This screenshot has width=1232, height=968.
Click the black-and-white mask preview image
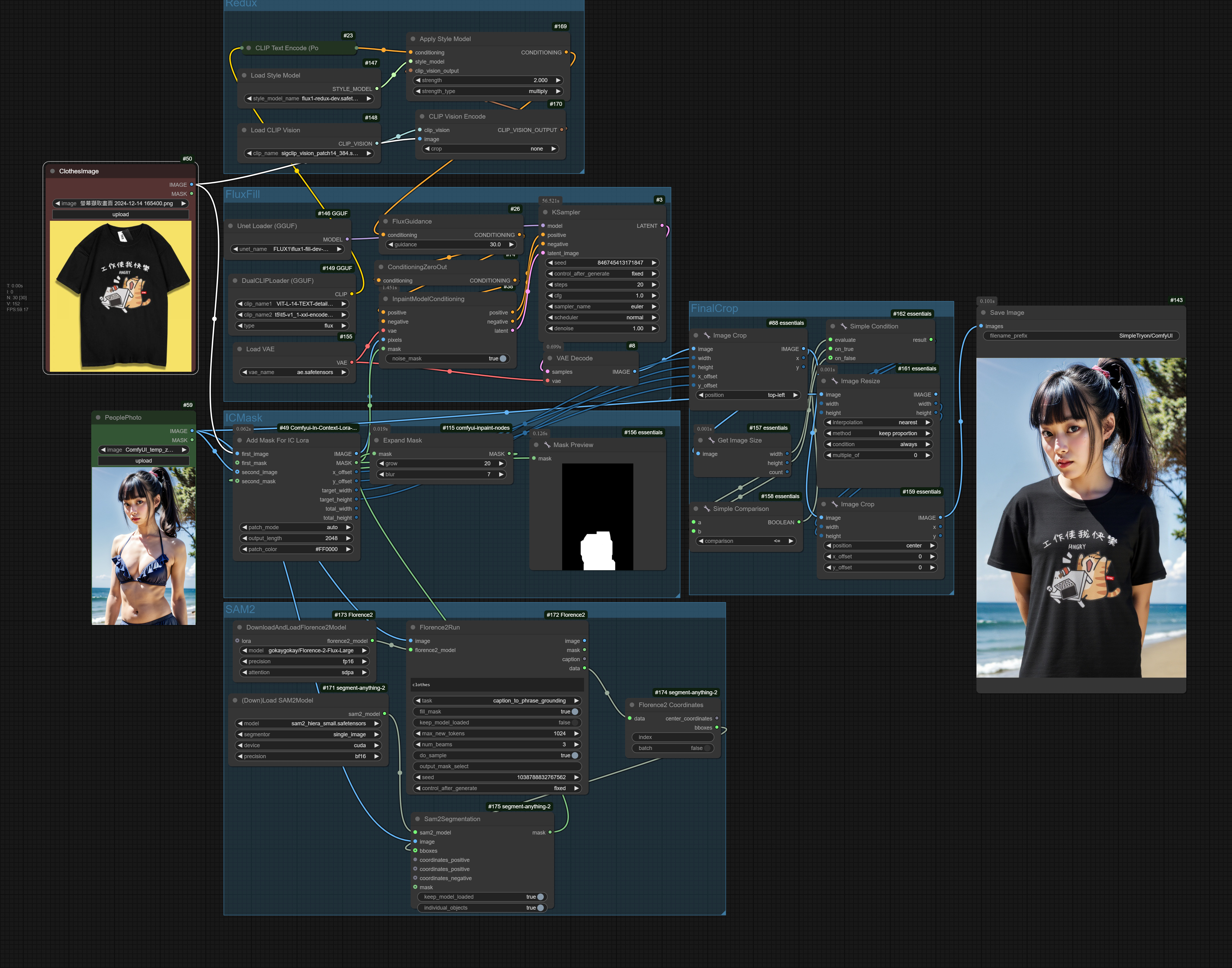coord(597,517)
